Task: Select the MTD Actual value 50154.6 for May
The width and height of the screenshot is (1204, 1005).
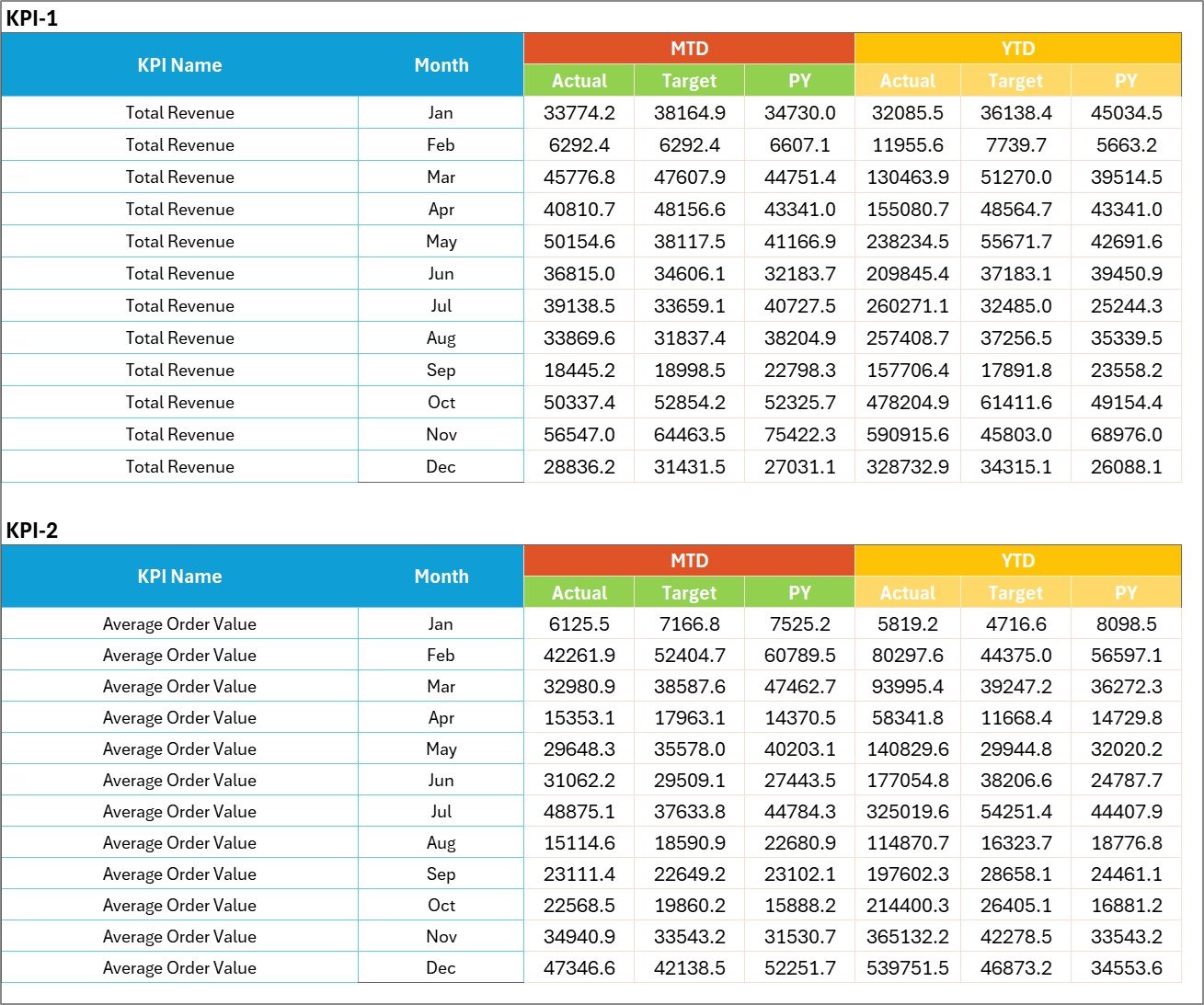Action: coord(579,241)
